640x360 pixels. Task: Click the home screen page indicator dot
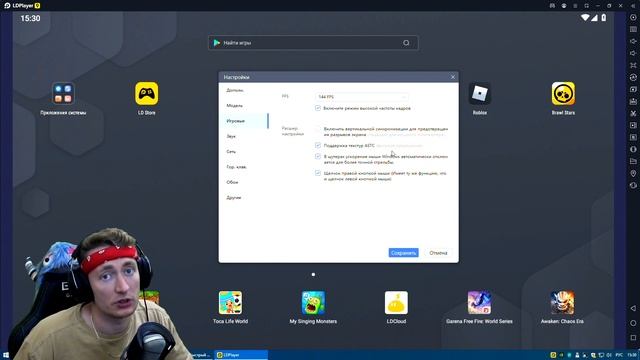tap(313, 275)
